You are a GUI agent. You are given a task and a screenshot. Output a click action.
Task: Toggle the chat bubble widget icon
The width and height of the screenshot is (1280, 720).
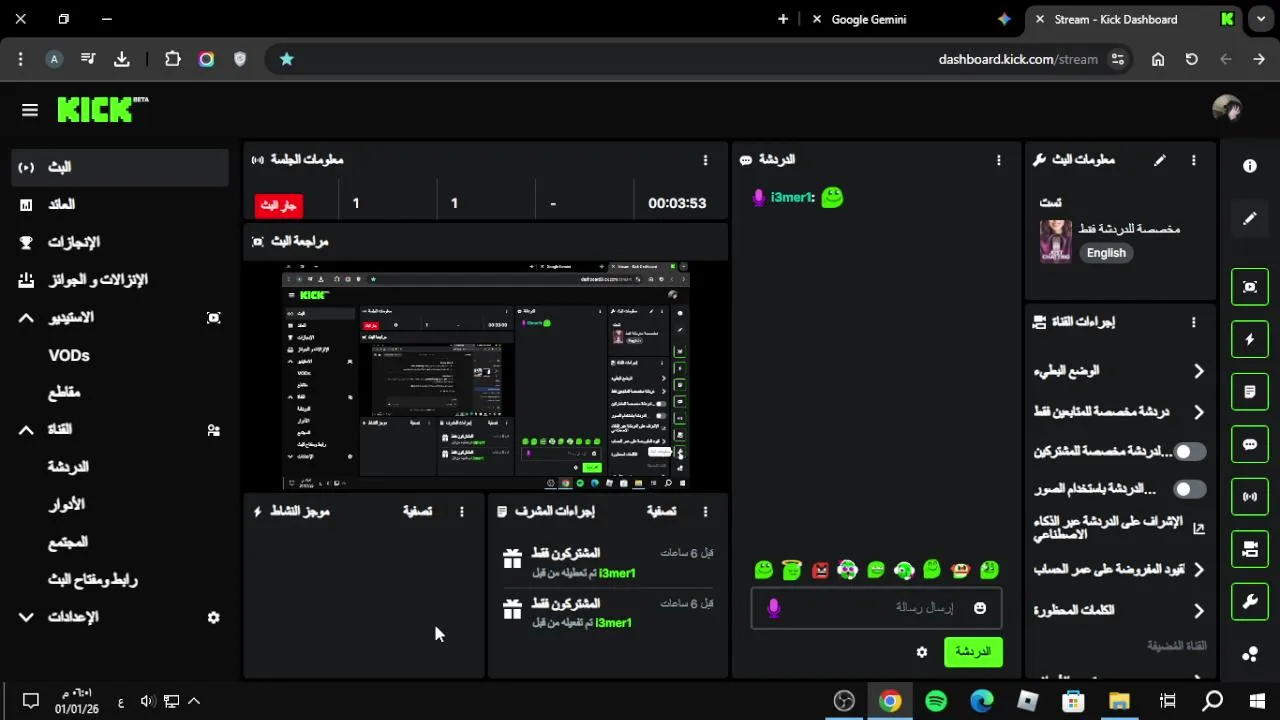click(1250, 444)
